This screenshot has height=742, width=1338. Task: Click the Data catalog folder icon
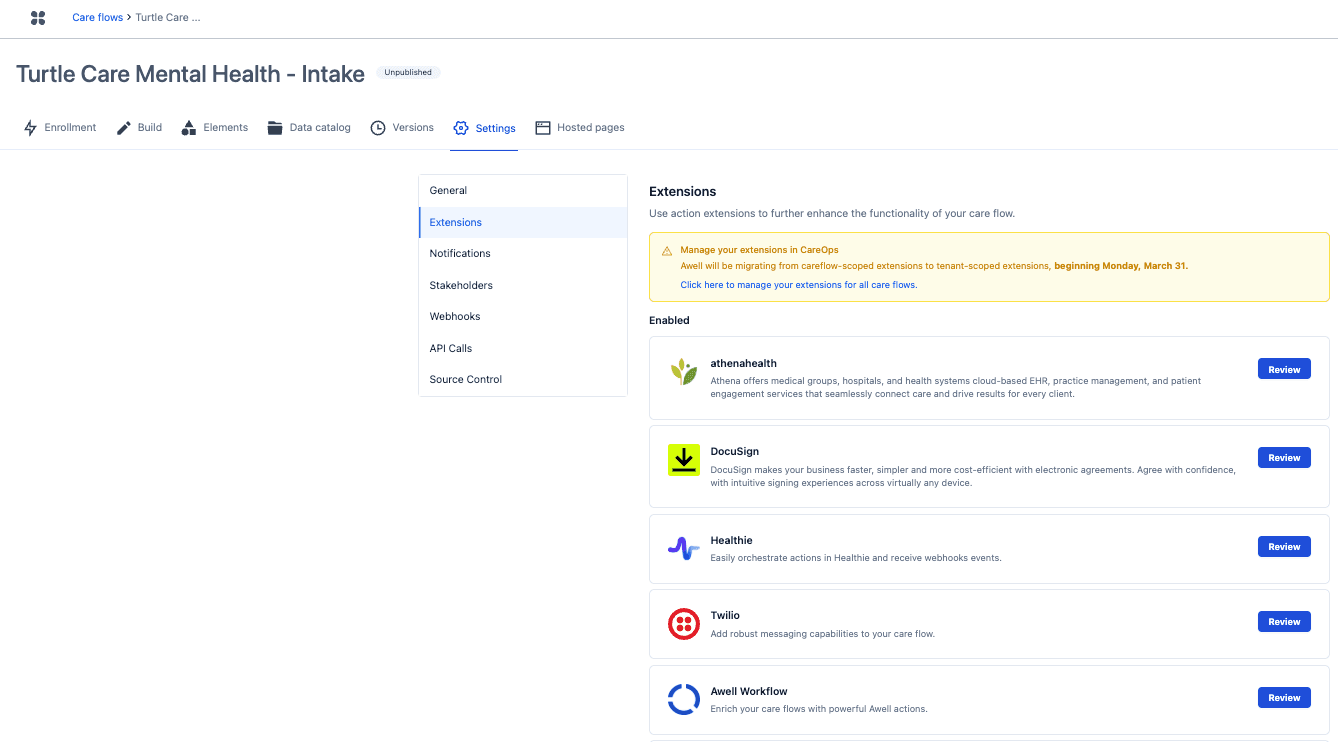(275, 128)
